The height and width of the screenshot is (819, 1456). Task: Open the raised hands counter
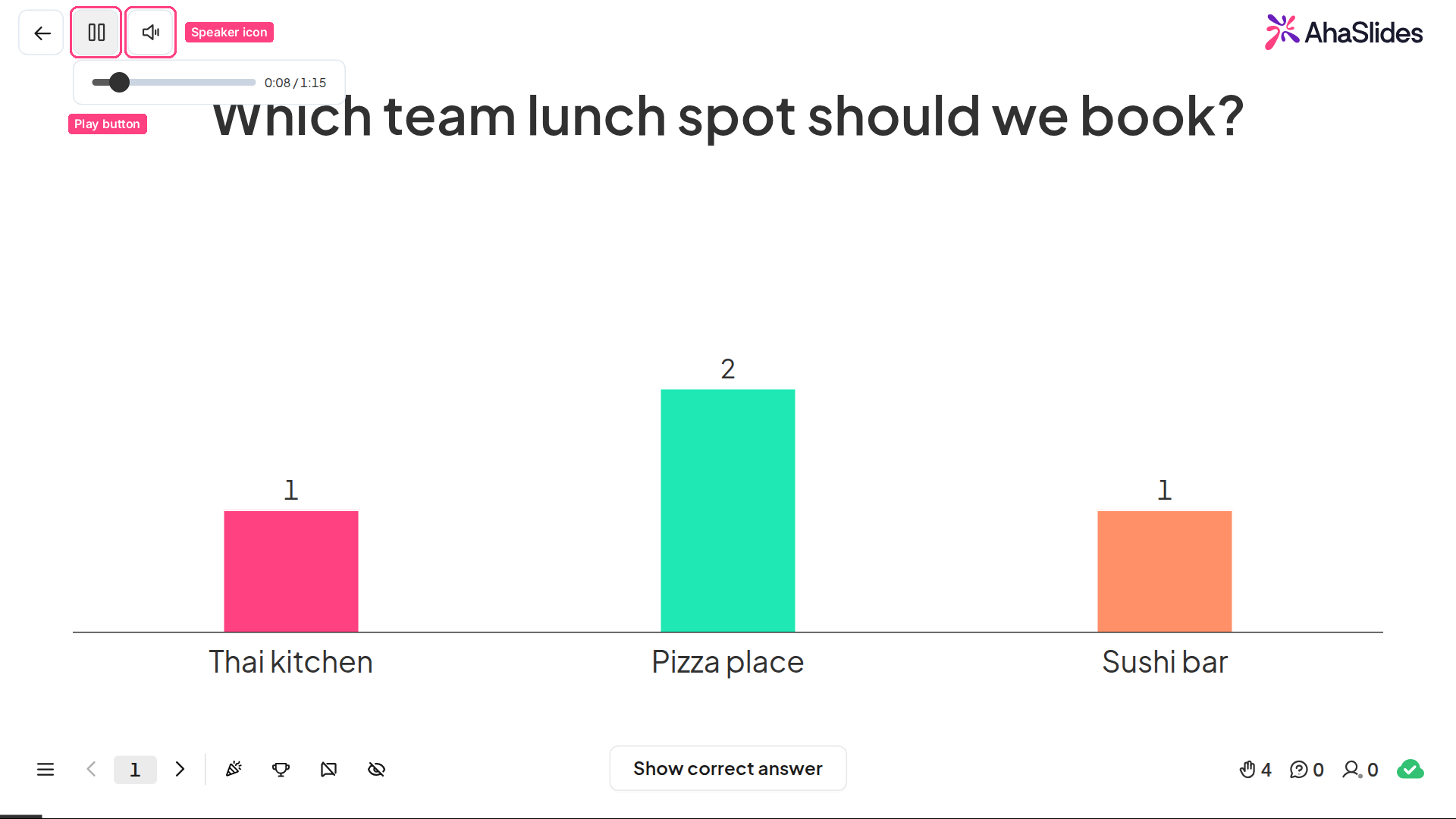(1255, 770)
